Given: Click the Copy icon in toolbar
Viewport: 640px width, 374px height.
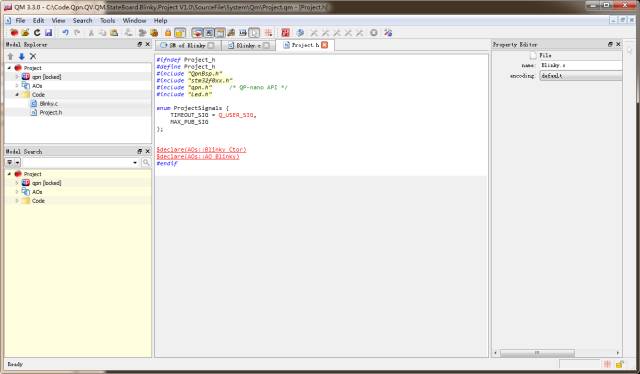Looking at the screenshot, I should (x=102, y=33).
